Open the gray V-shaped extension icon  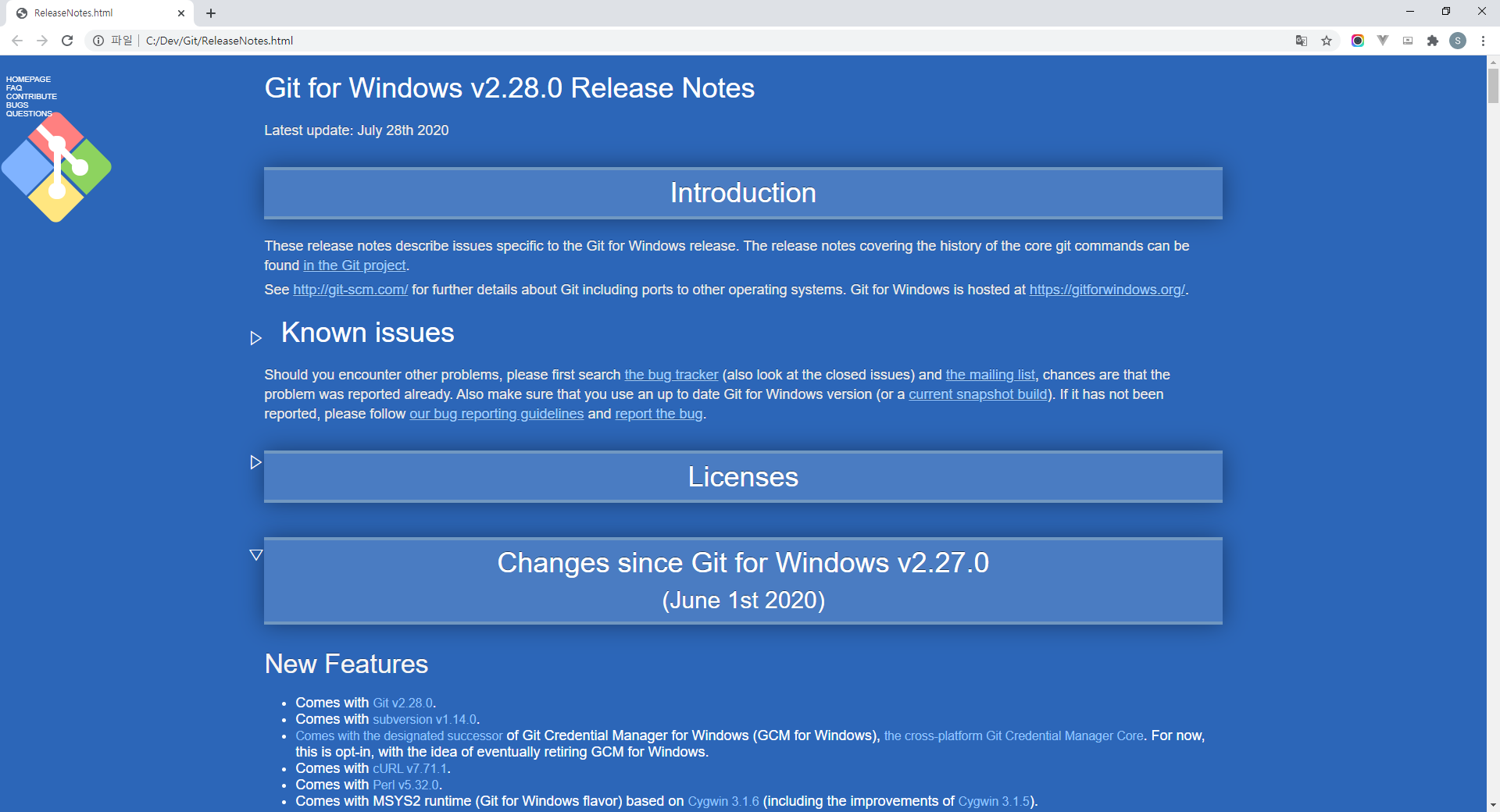tap(1383, 41)
